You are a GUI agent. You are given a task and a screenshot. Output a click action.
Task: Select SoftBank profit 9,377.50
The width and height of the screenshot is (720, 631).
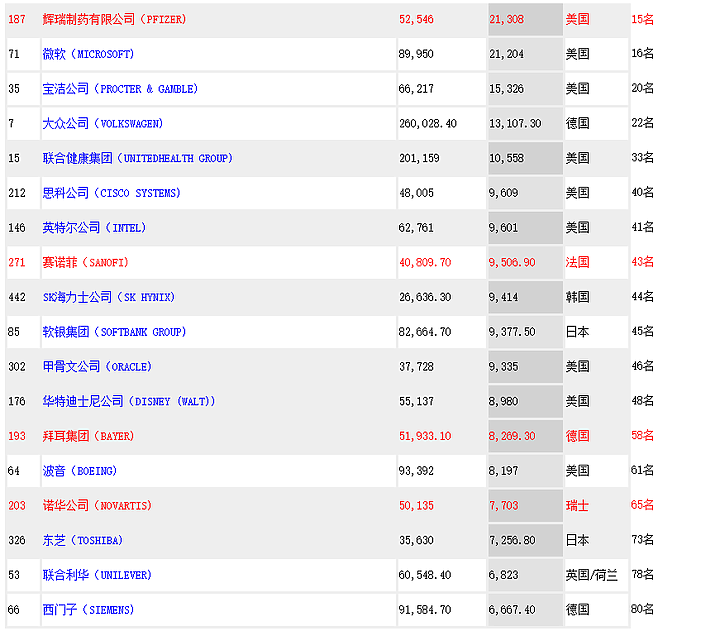[x=512, y=332]
